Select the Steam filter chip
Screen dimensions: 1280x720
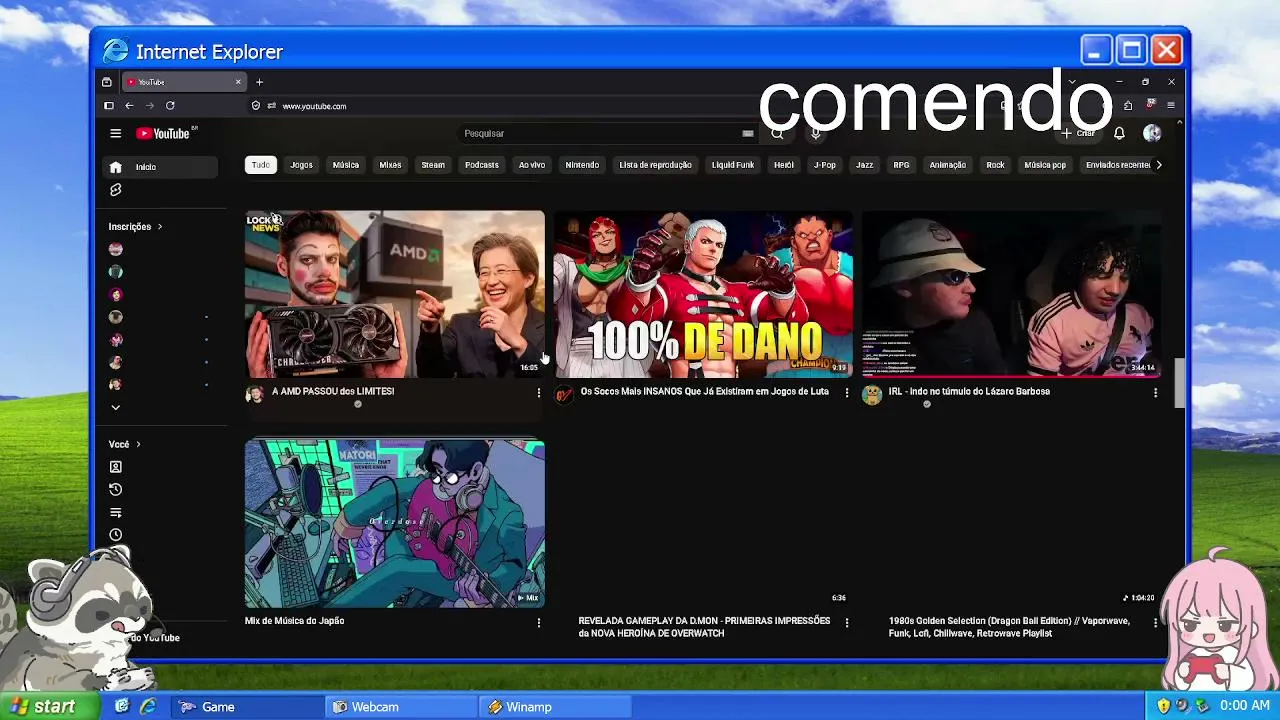point(433,165)
